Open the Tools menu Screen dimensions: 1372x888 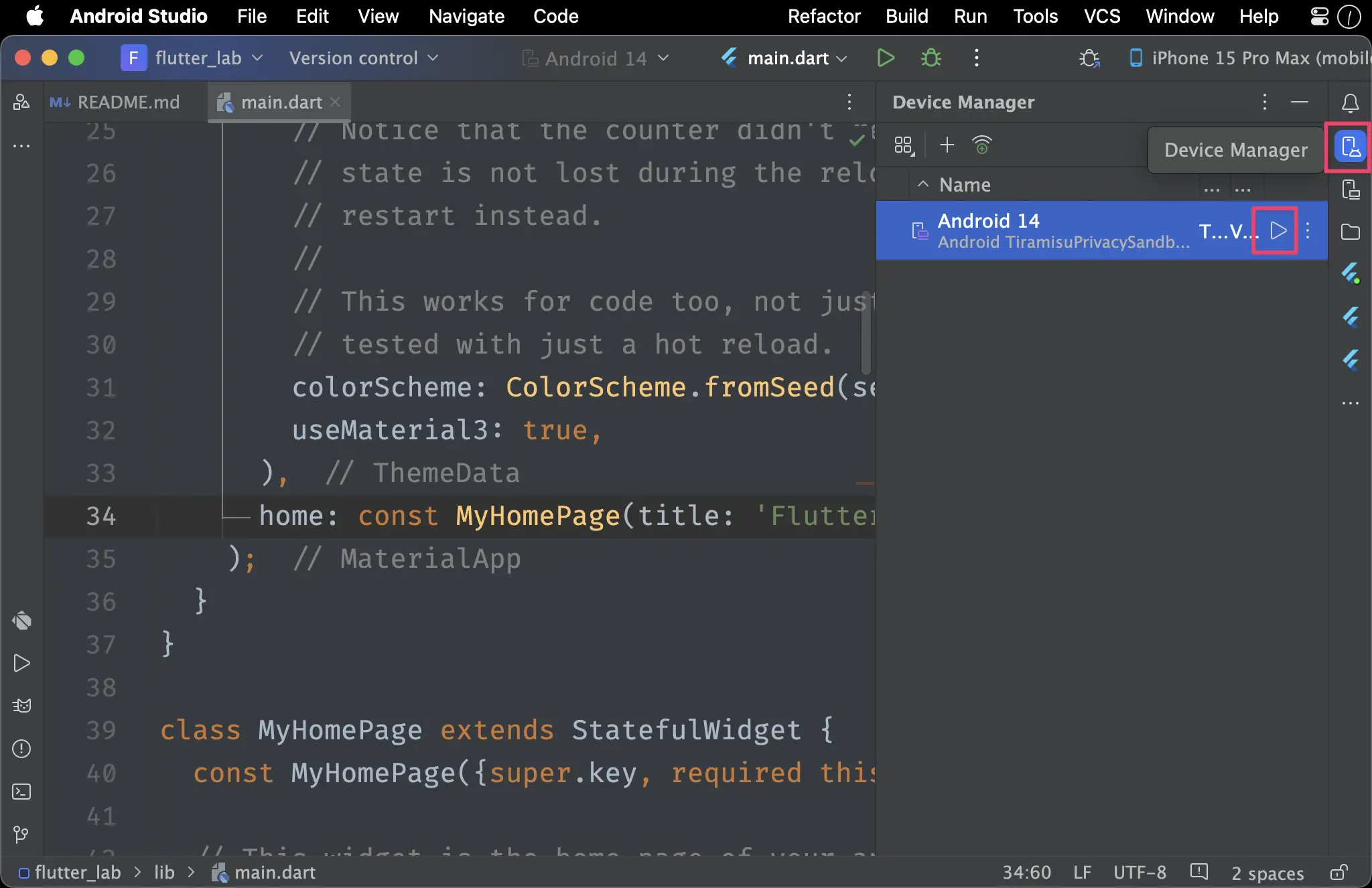1035,16
